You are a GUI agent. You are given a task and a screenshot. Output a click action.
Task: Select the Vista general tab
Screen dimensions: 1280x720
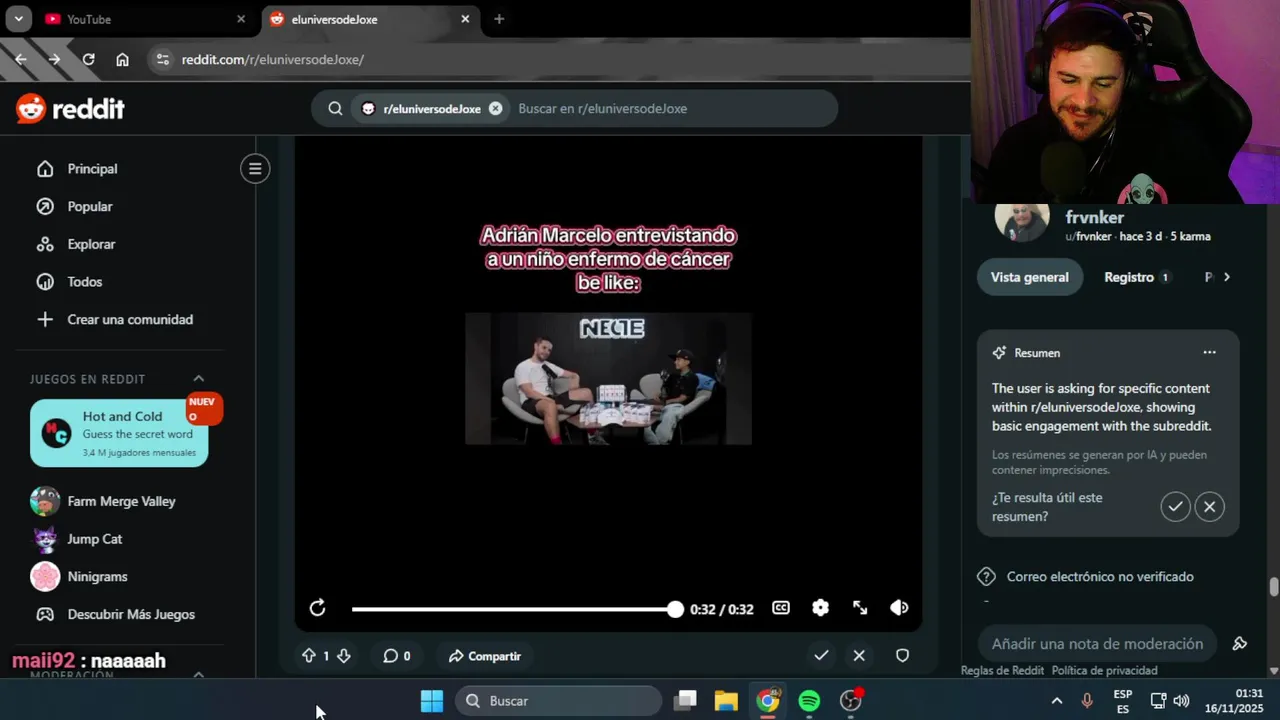1029,277
